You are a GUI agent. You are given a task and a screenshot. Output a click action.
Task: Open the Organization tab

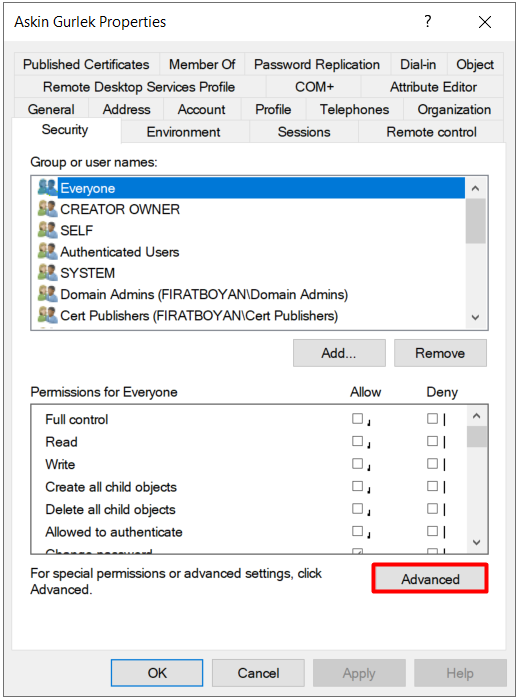tap(454, 109)
